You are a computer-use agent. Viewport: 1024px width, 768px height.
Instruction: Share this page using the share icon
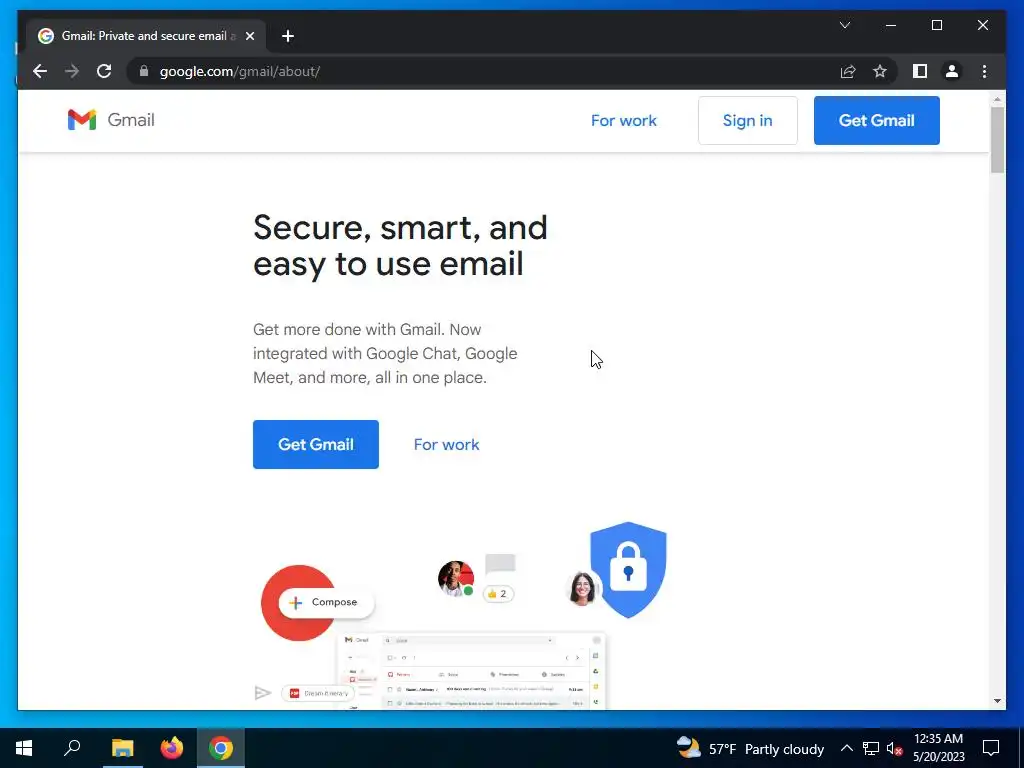tap(848, 71)
